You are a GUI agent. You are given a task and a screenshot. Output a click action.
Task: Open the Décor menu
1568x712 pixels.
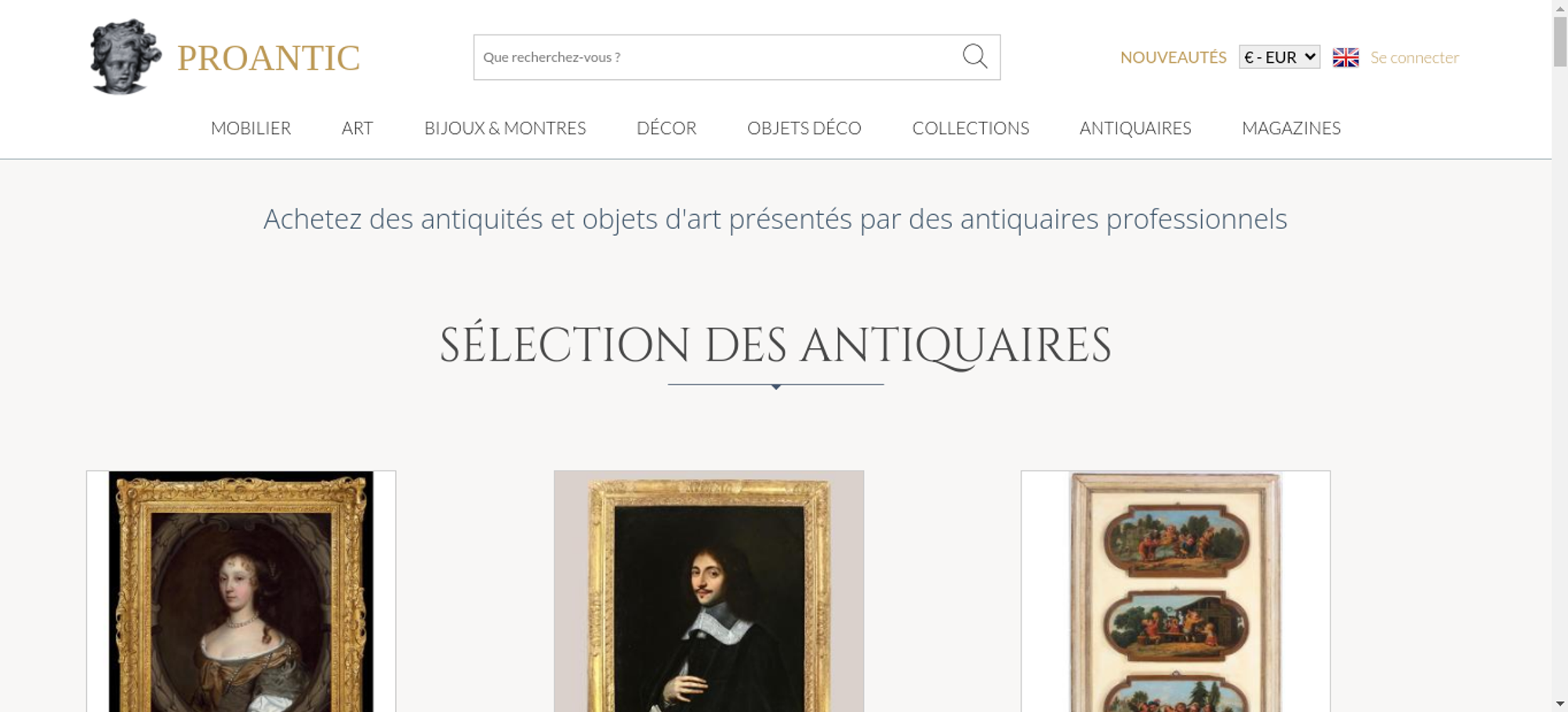[x=666, y=128]
